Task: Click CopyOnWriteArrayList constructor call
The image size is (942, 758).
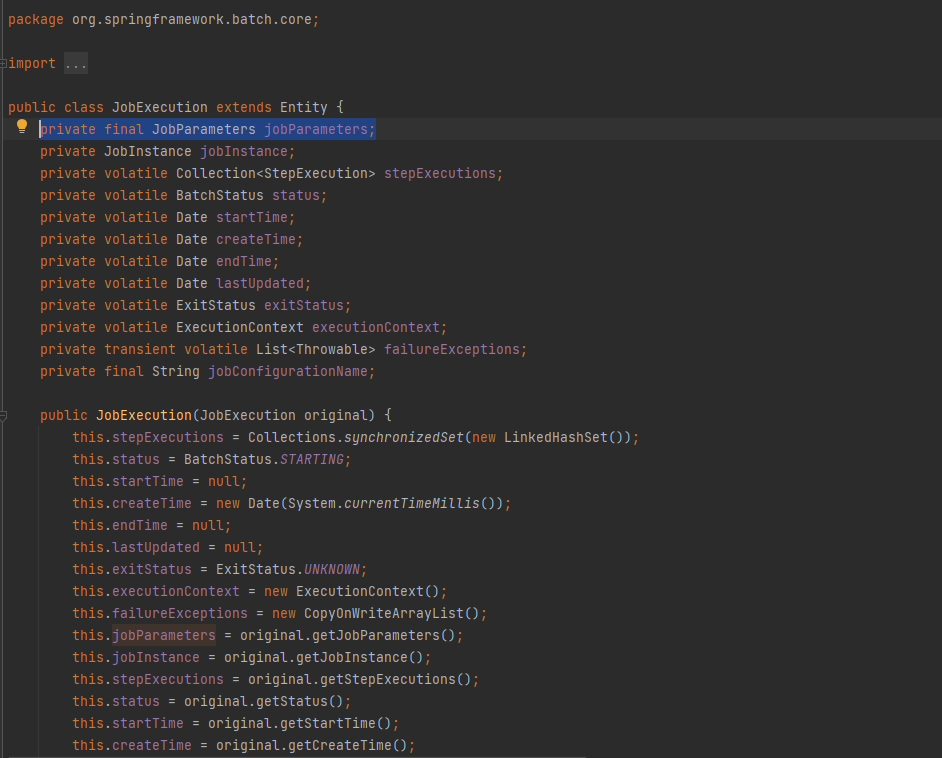Action: click(391, 614)
